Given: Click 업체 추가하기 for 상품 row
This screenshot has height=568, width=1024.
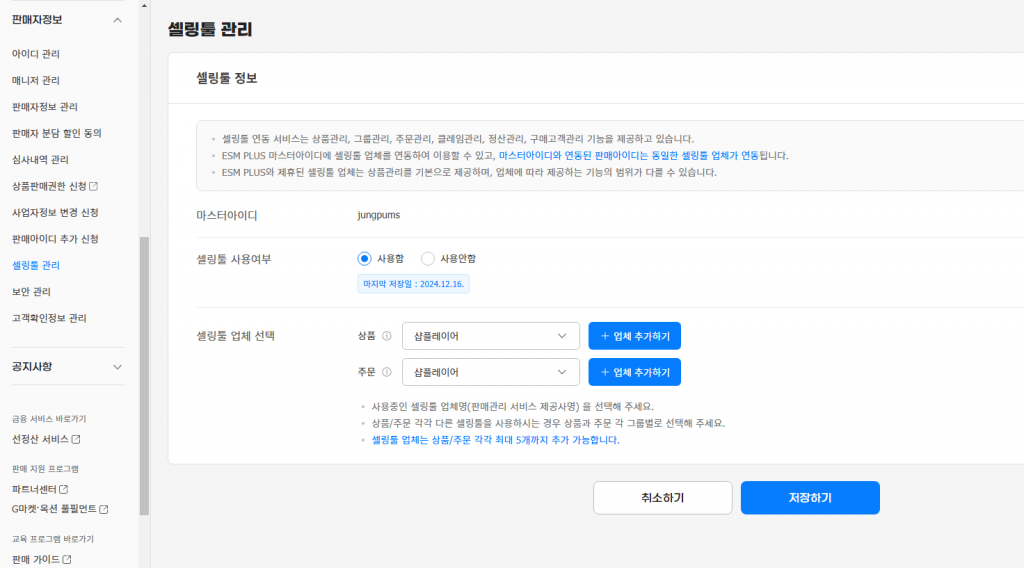Looking at the screenshot, I should (634, 336).
